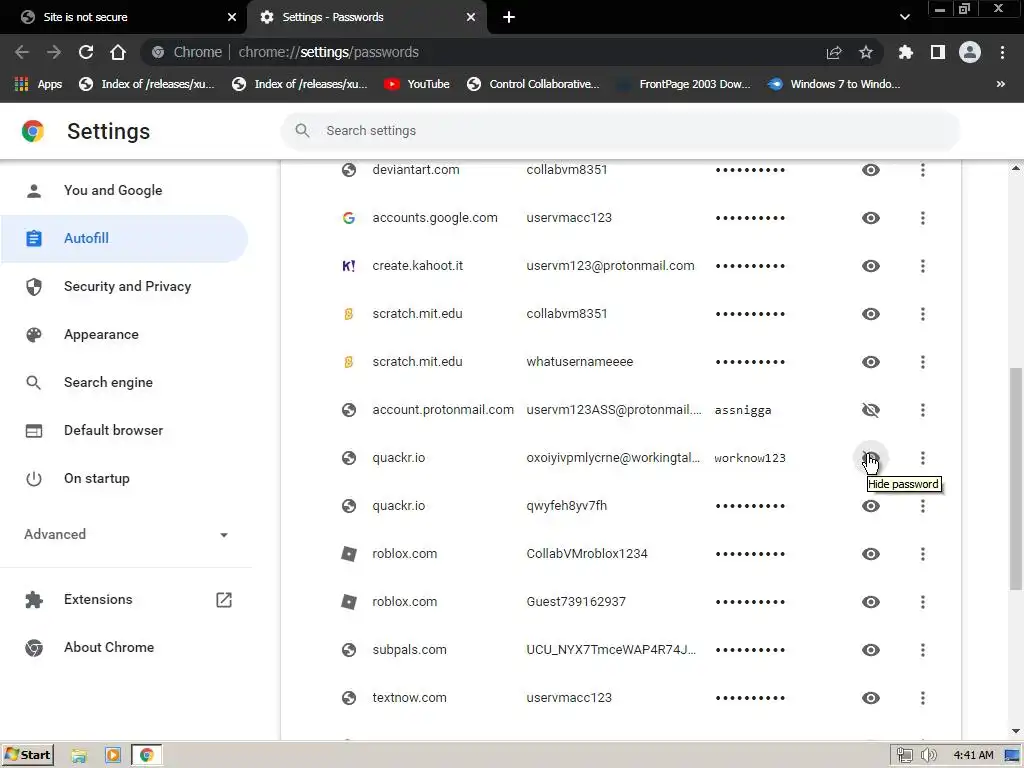Viewport: 1024px width, 768px height.
Task: Open the YouTube bookmark
Action: 417,84
